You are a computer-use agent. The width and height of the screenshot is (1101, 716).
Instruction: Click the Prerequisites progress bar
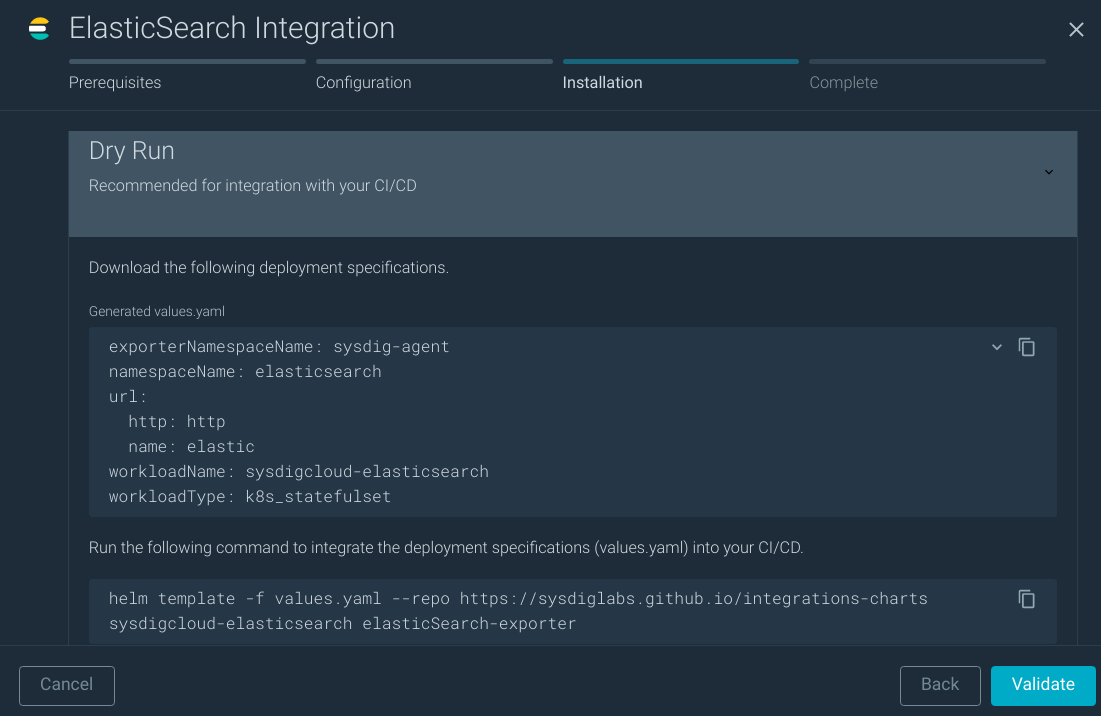pyautogui.click(x=187, y=62)
